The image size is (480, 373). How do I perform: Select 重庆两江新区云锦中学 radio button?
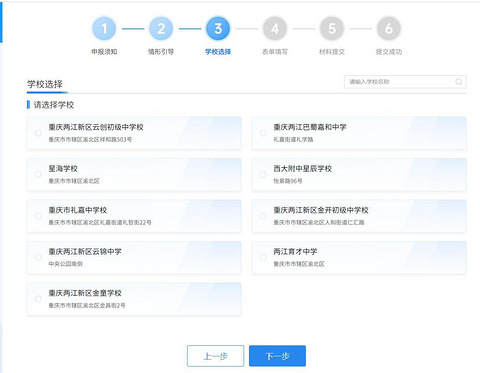(38, 257)
